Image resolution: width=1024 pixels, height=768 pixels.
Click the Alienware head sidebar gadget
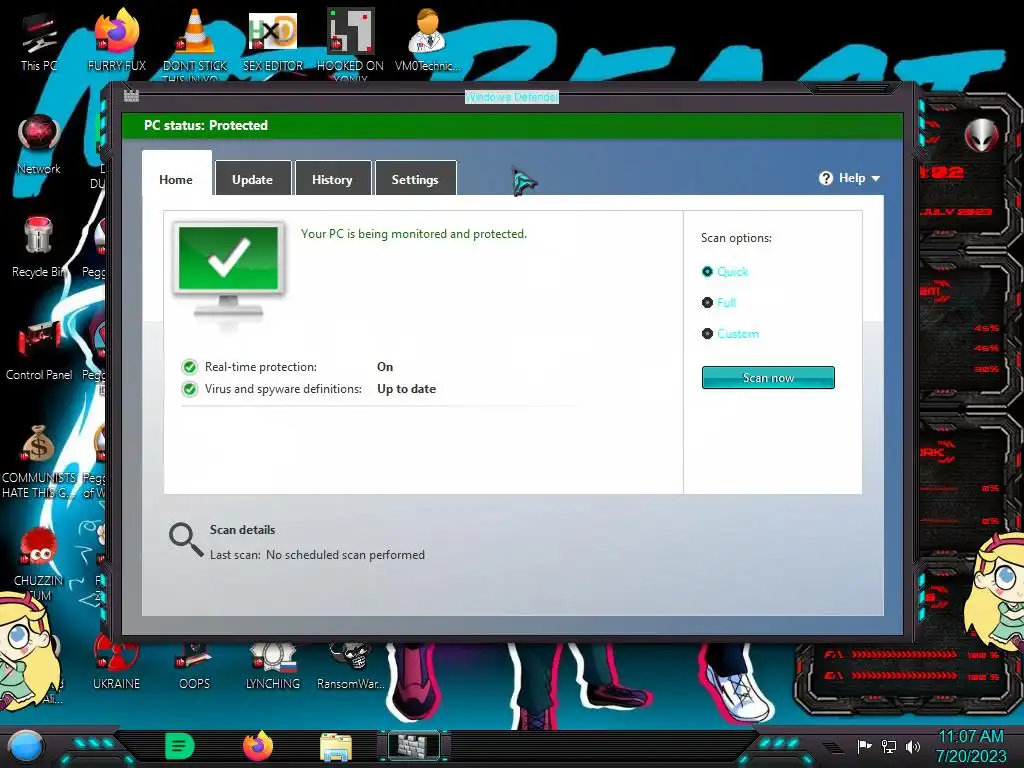pos(981,135)
